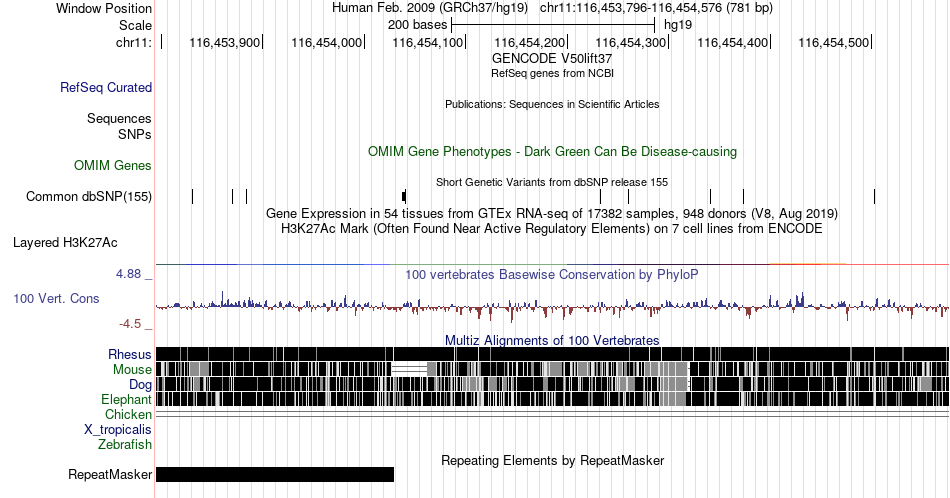Open the OMIM Genes track label

113,165
